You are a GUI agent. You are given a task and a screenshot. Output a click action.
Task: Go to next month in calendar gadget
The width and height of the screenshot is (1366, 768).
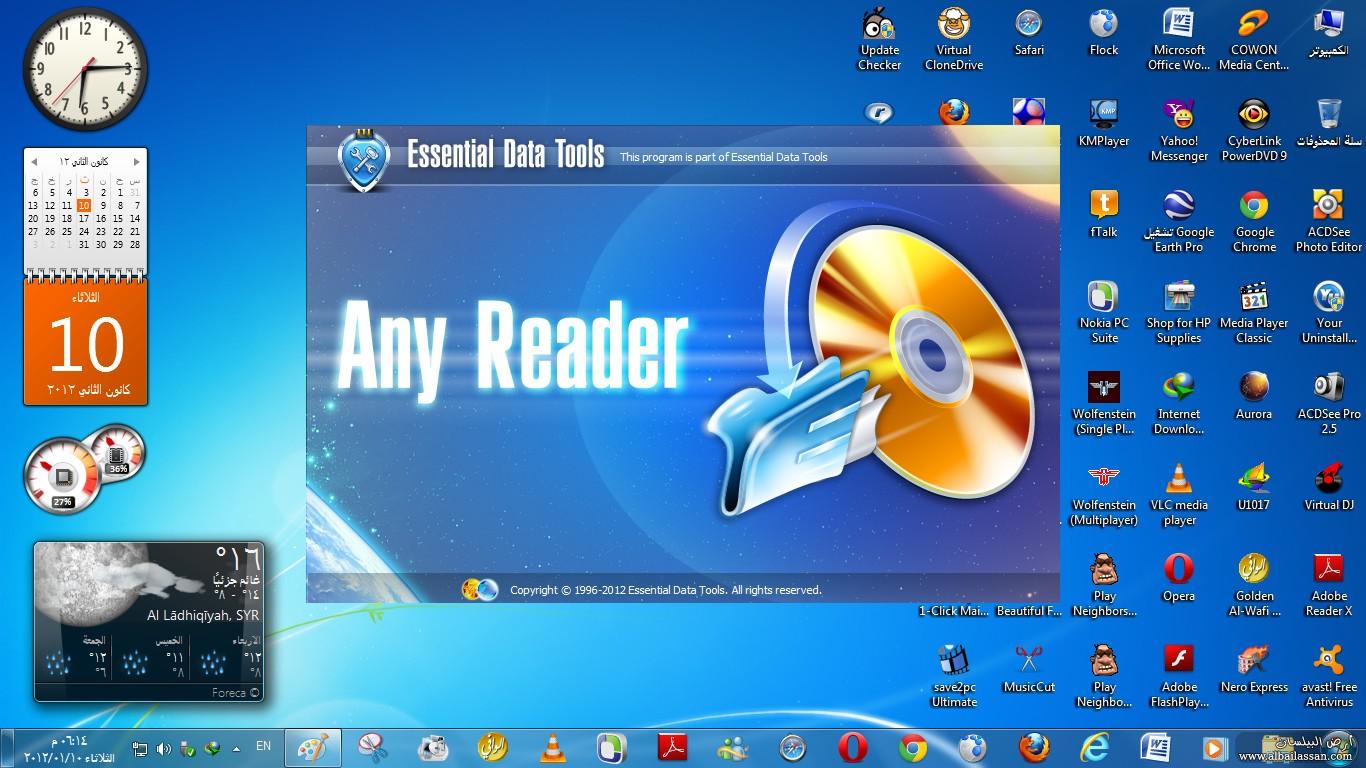(137, 161)
